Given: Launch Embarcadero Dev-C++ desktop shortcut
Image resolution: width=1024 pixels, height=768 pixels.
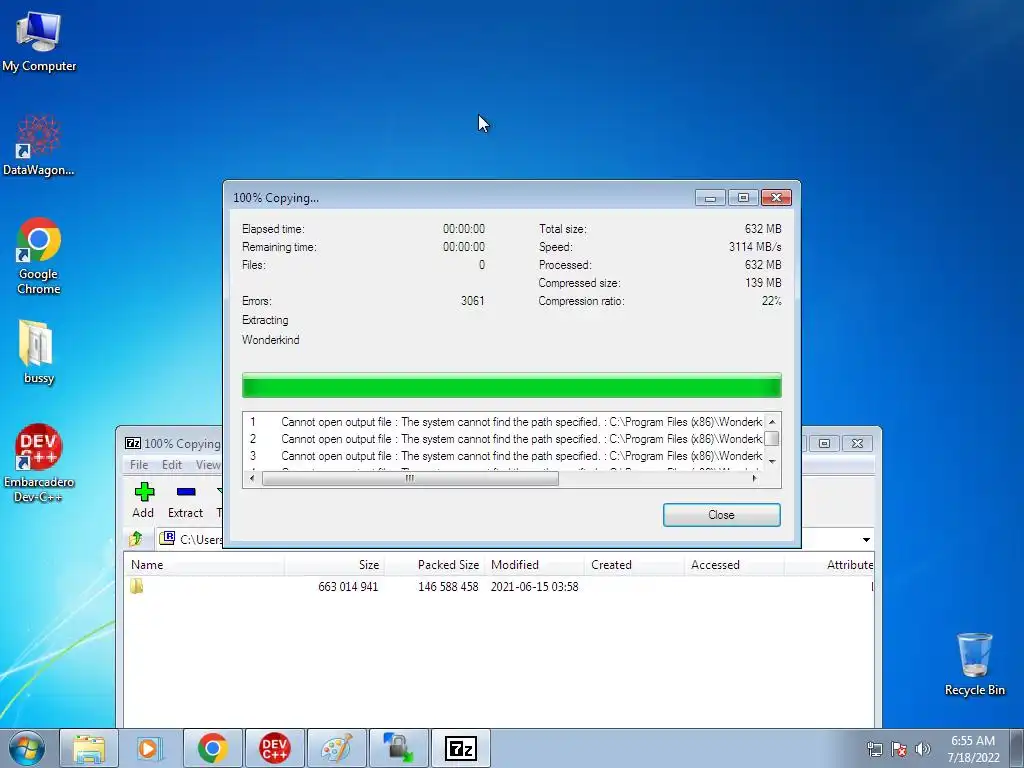Looking at the screenshot, I should [x=39, y=462].
